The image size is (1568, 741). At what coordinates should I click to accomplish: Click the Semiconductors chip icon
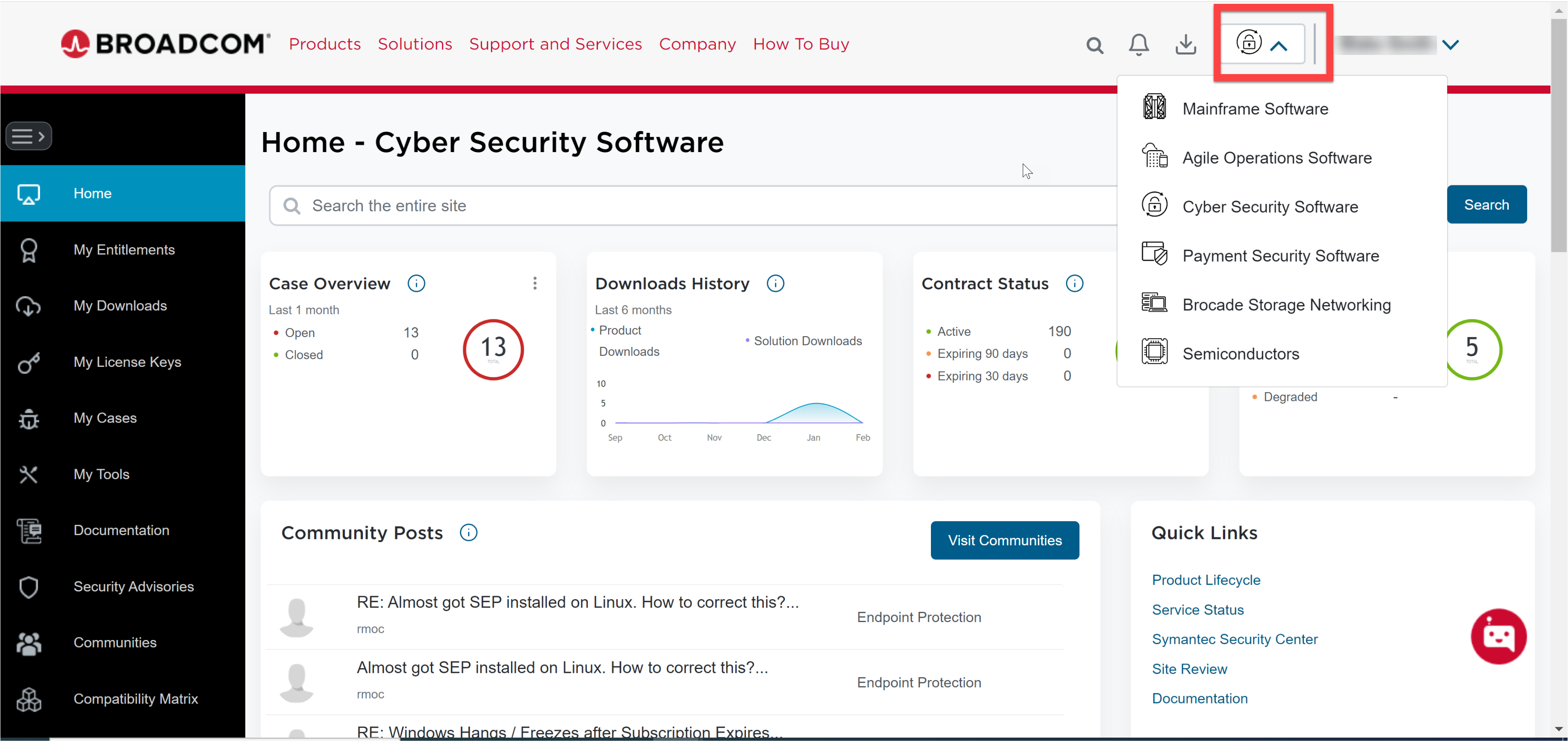pyautogui.click(x=1154, y=351)
